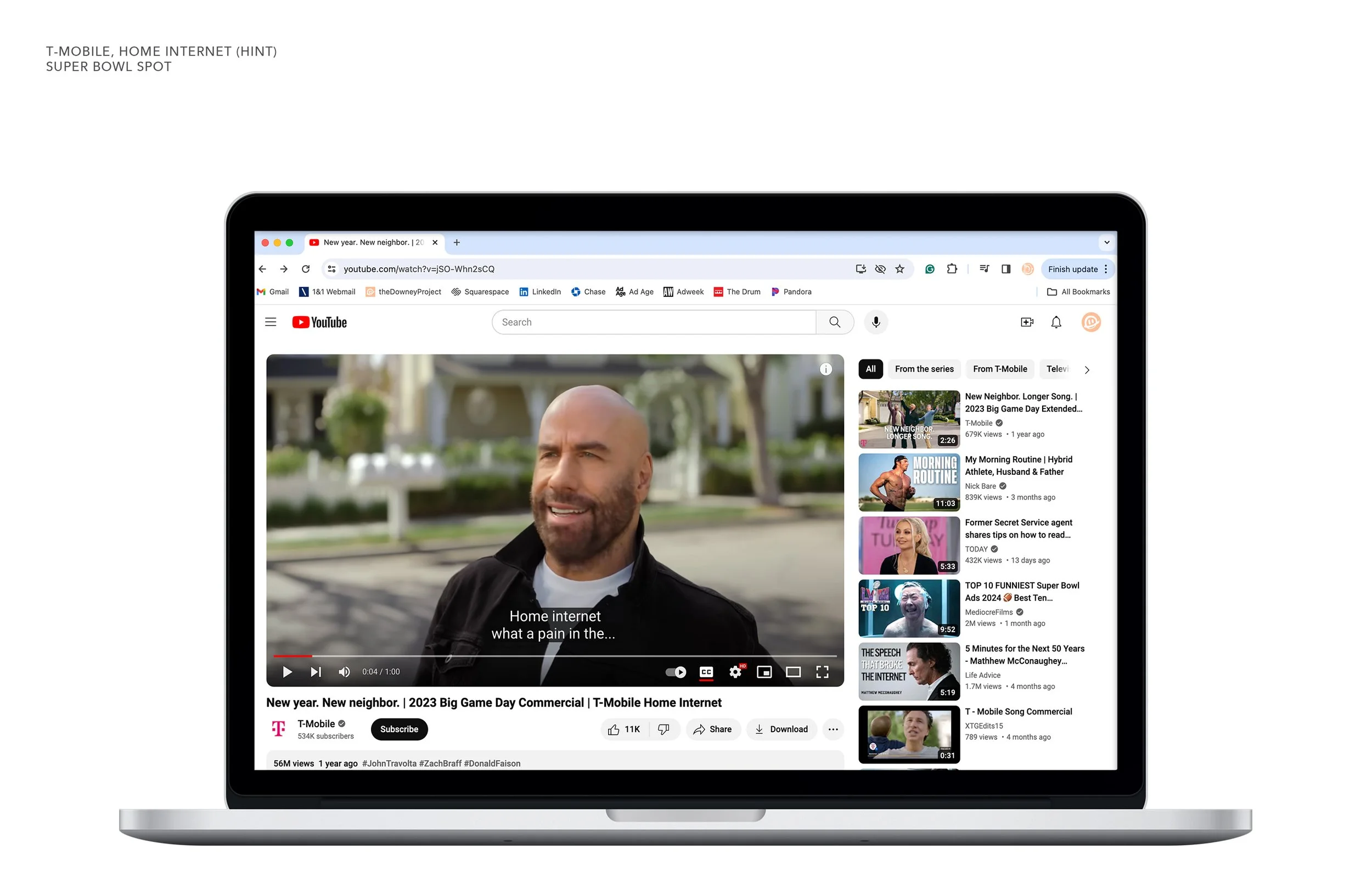Open YouTube notifications bell
Image resolution: width=1372 pixels, height=882 pixels.
[1056, 322]
